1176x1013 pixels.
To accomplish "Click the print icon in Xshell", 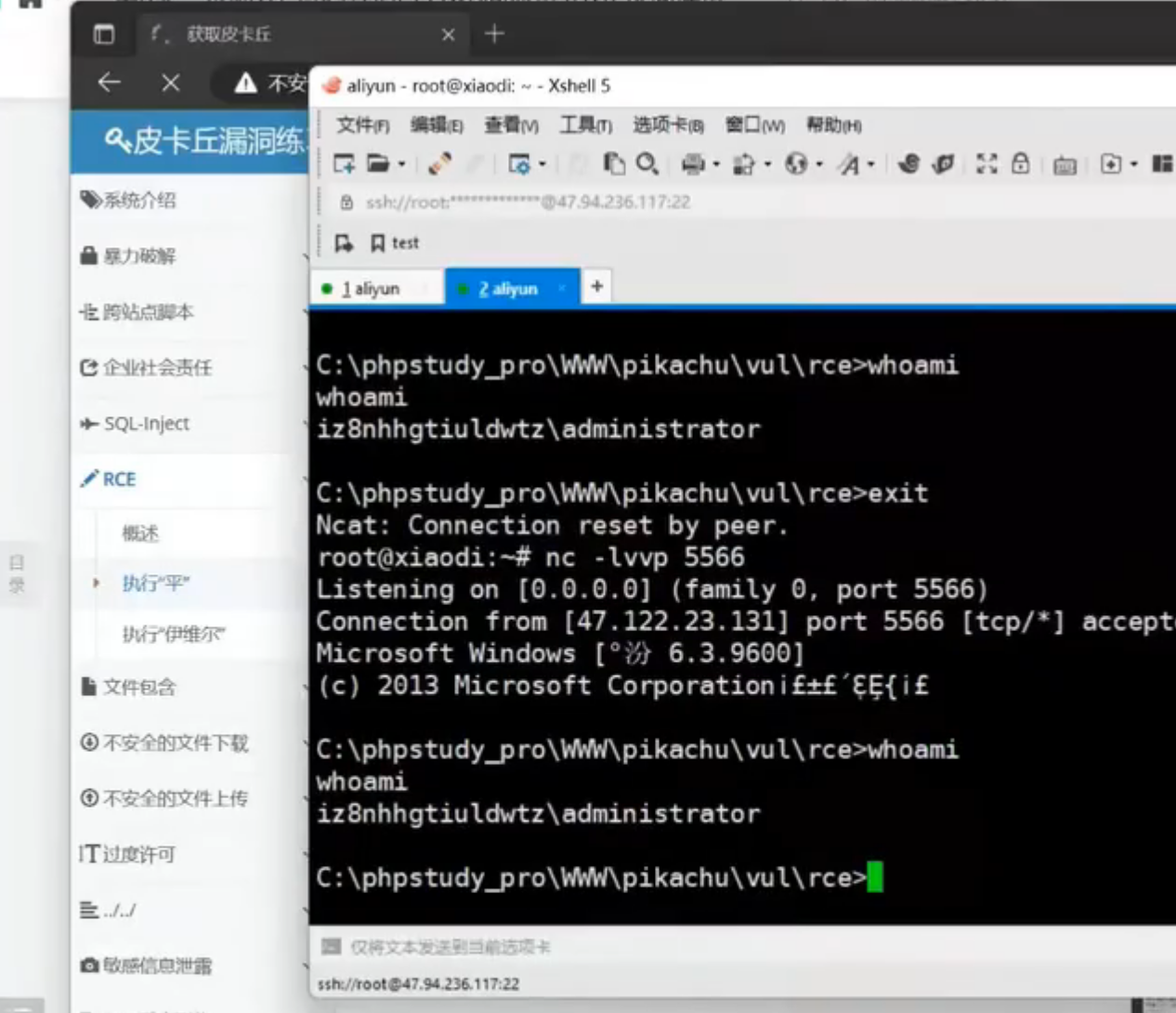I will pyautogui.click(x=693, y=164).
